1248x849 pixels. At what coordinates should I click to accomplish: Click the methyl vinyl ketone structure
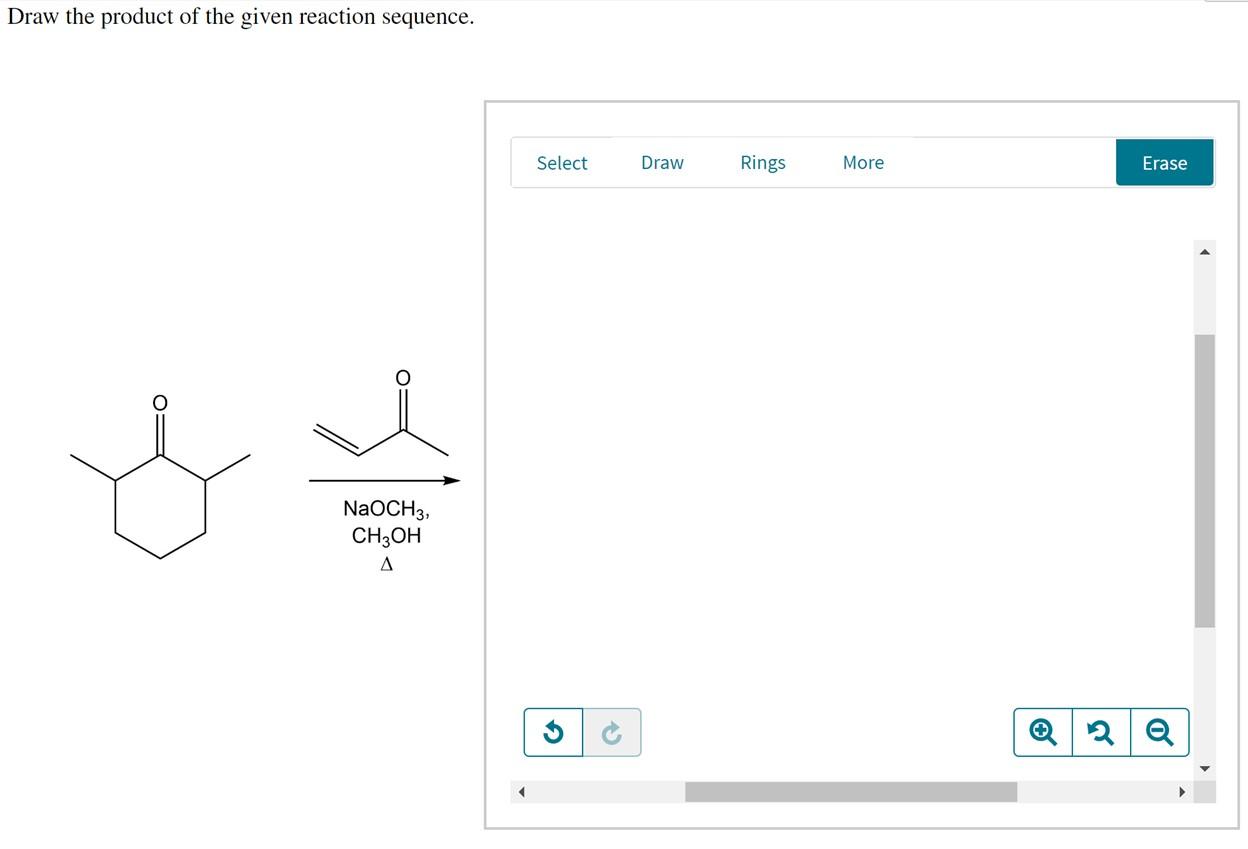pos(381,414)
